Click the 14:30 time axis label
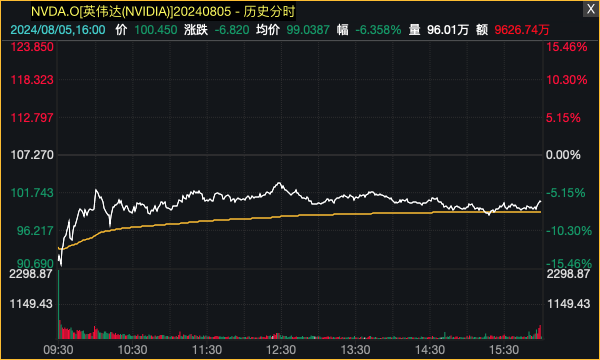 click(x=430, y=350)
